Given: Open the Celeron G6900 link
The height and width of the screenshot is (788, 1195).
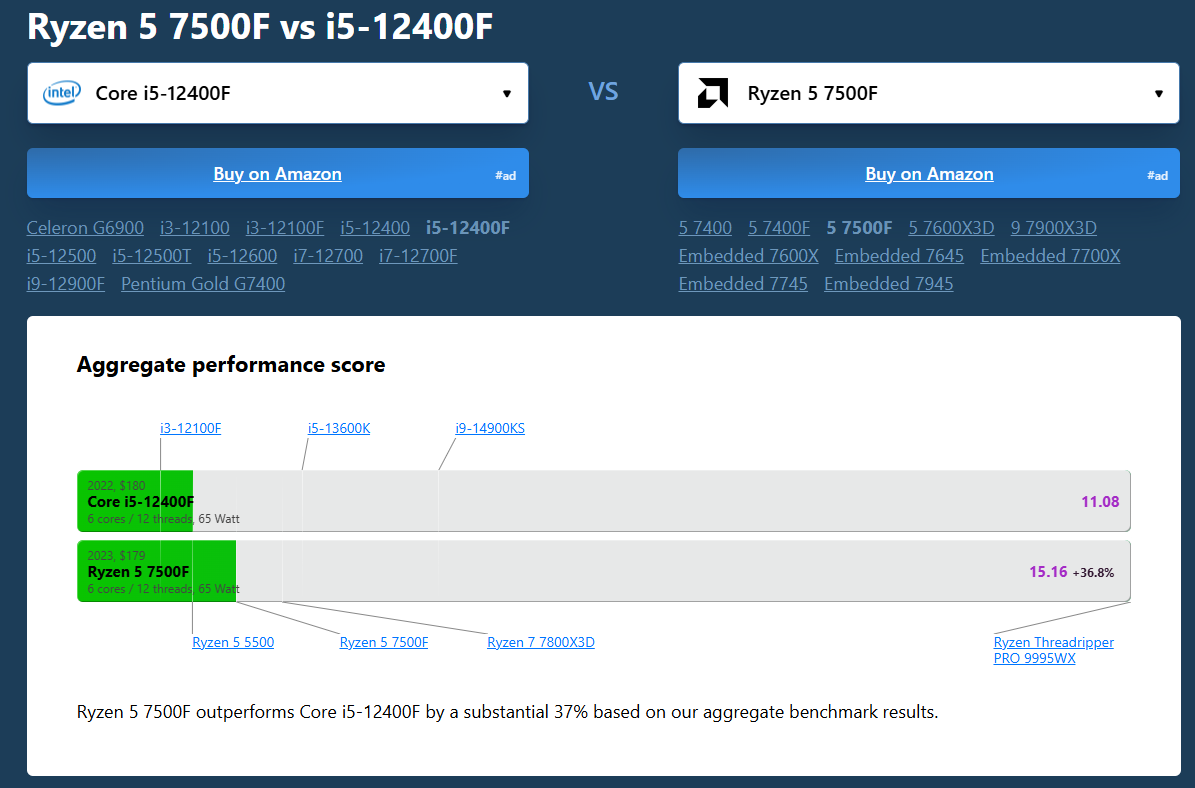Looking at the screenshot, I should point(85,228).
